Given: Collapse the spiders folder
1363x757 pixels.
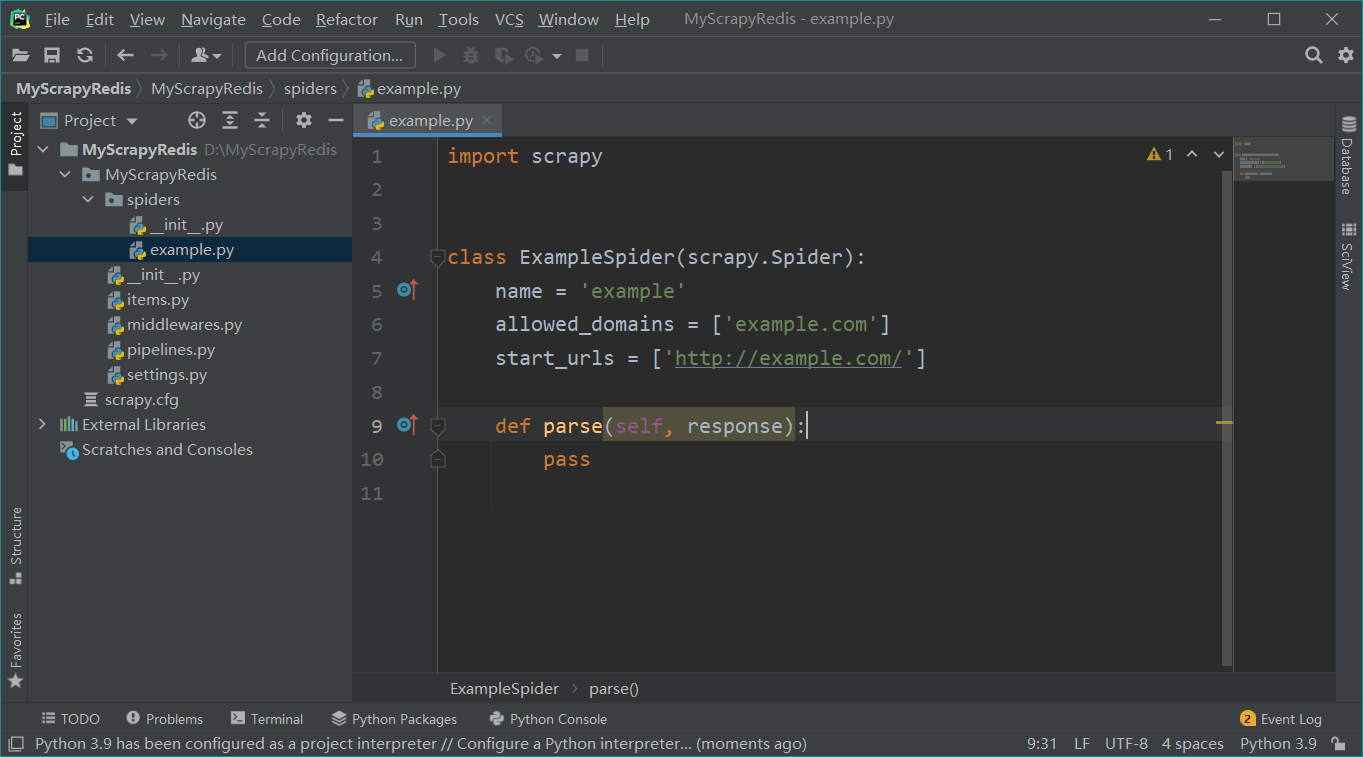Looking at the screenshot, I should tap(88, 200).
